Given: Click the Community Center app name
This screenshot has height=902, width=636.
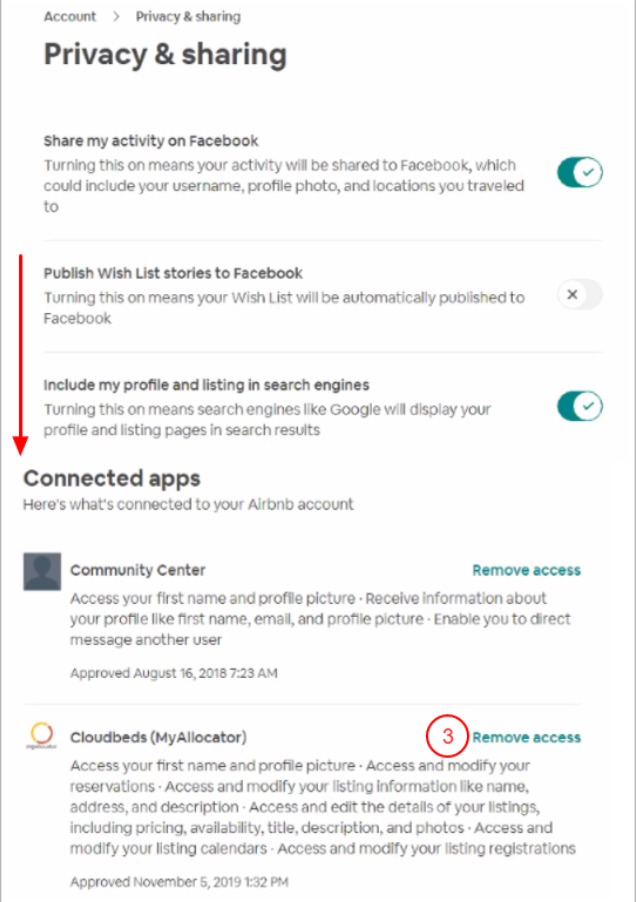Looking at the screenshot, I should coord(138,570).
